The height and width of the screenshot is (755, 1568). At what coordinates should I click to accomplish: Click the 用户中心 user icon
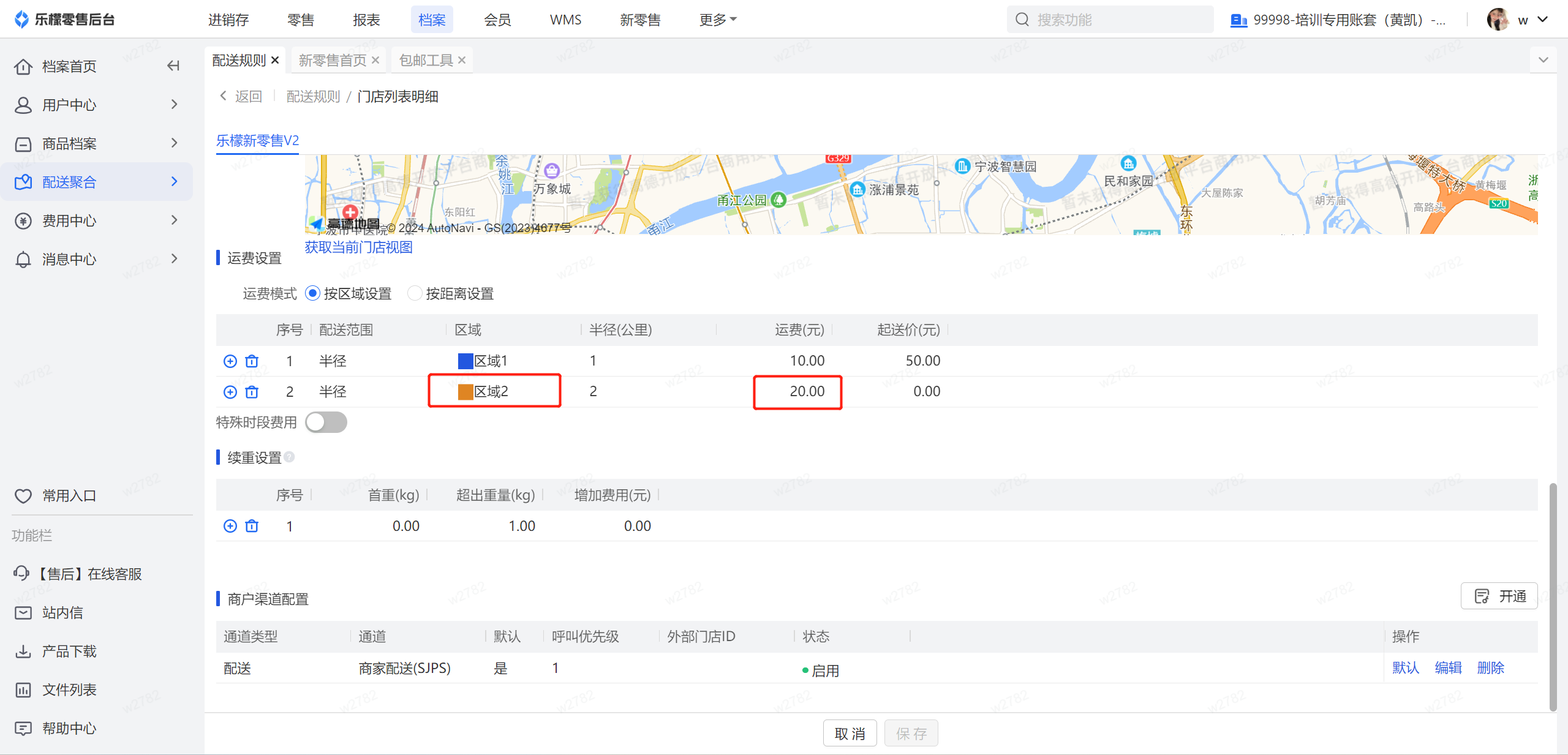click(23, 105)
